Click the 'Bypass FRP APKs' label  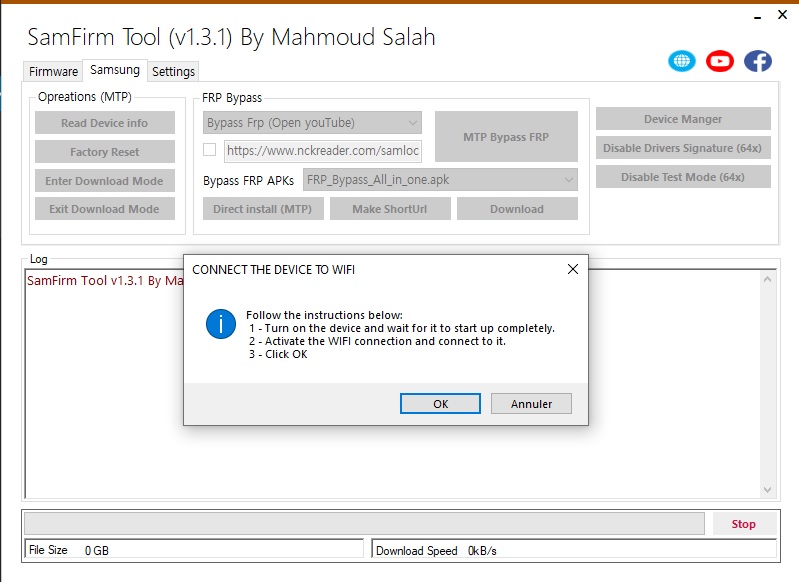[x=249, y=180]
